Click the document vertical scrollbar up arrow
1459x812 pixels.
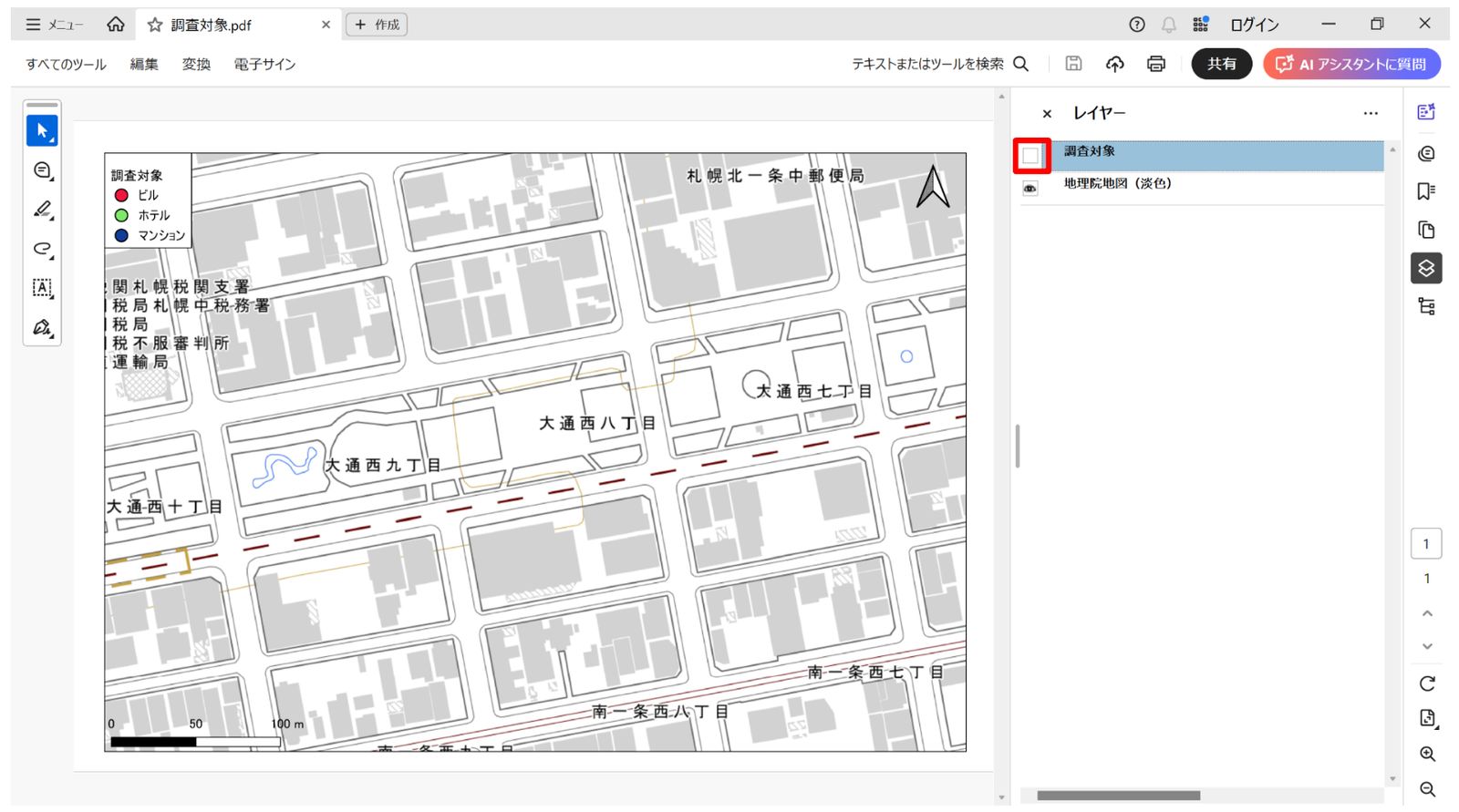1001,97
